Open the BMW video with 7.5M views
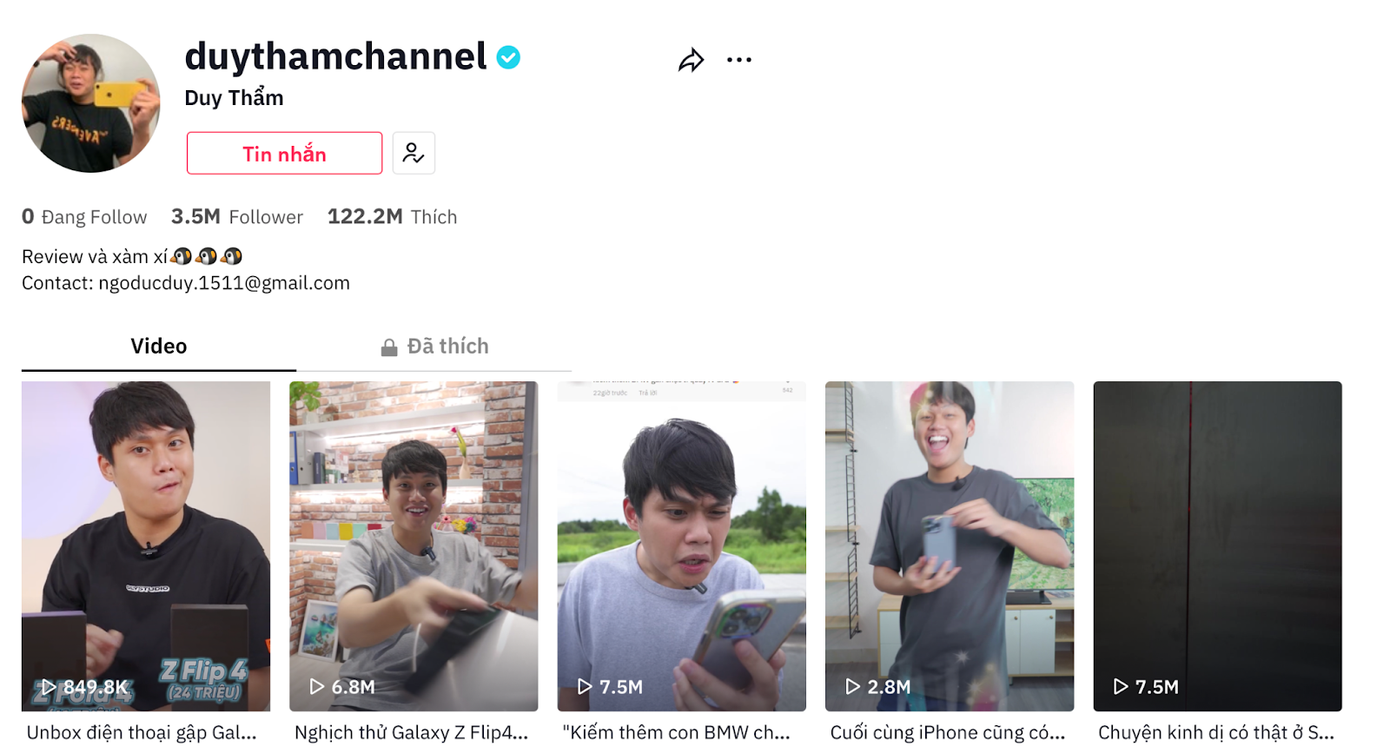 pyautogui.click(x=681, y=546)
